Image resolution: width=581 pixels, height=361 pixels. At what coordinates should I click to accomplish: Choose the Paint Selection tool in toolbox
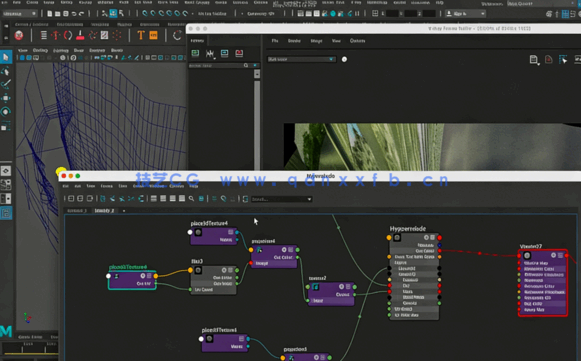[6, 84]
